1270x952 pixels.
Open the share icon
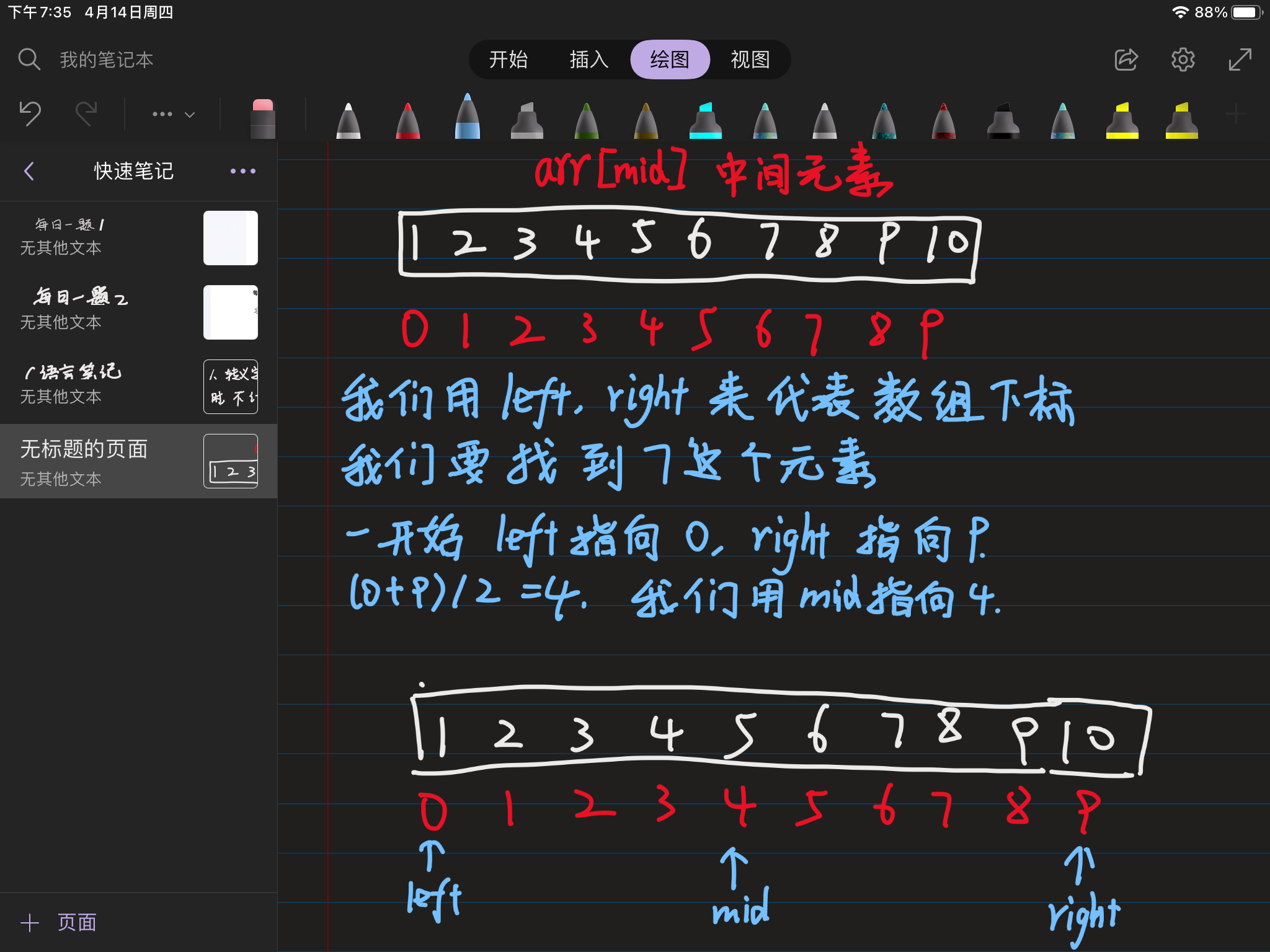click(1126, 59)
